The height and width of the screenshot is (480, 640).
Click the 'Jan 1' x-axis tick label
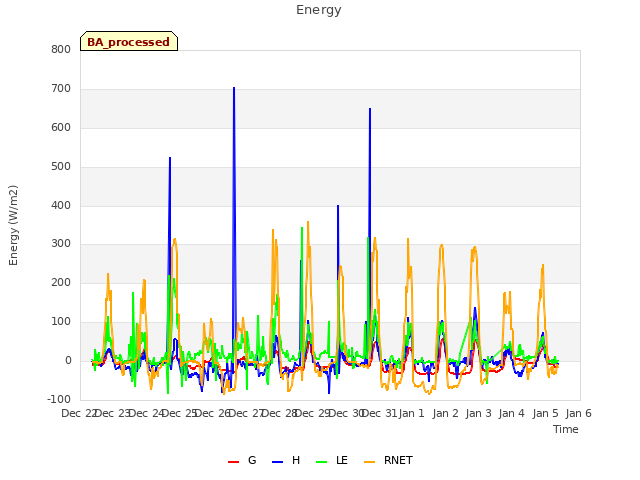[412, 413]
